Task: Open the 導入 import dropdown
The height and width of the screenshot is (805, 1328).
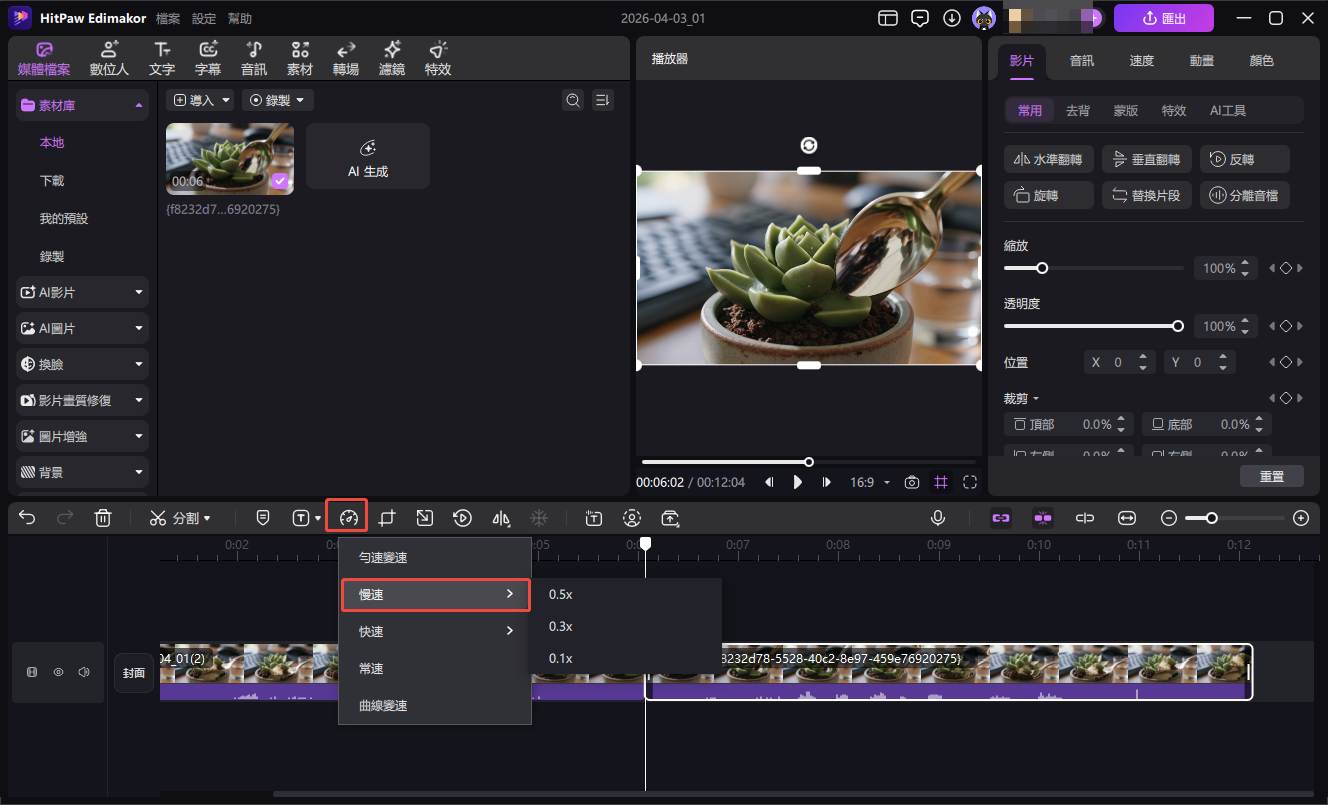Action: pyautogui.click(x=200, y=100)
